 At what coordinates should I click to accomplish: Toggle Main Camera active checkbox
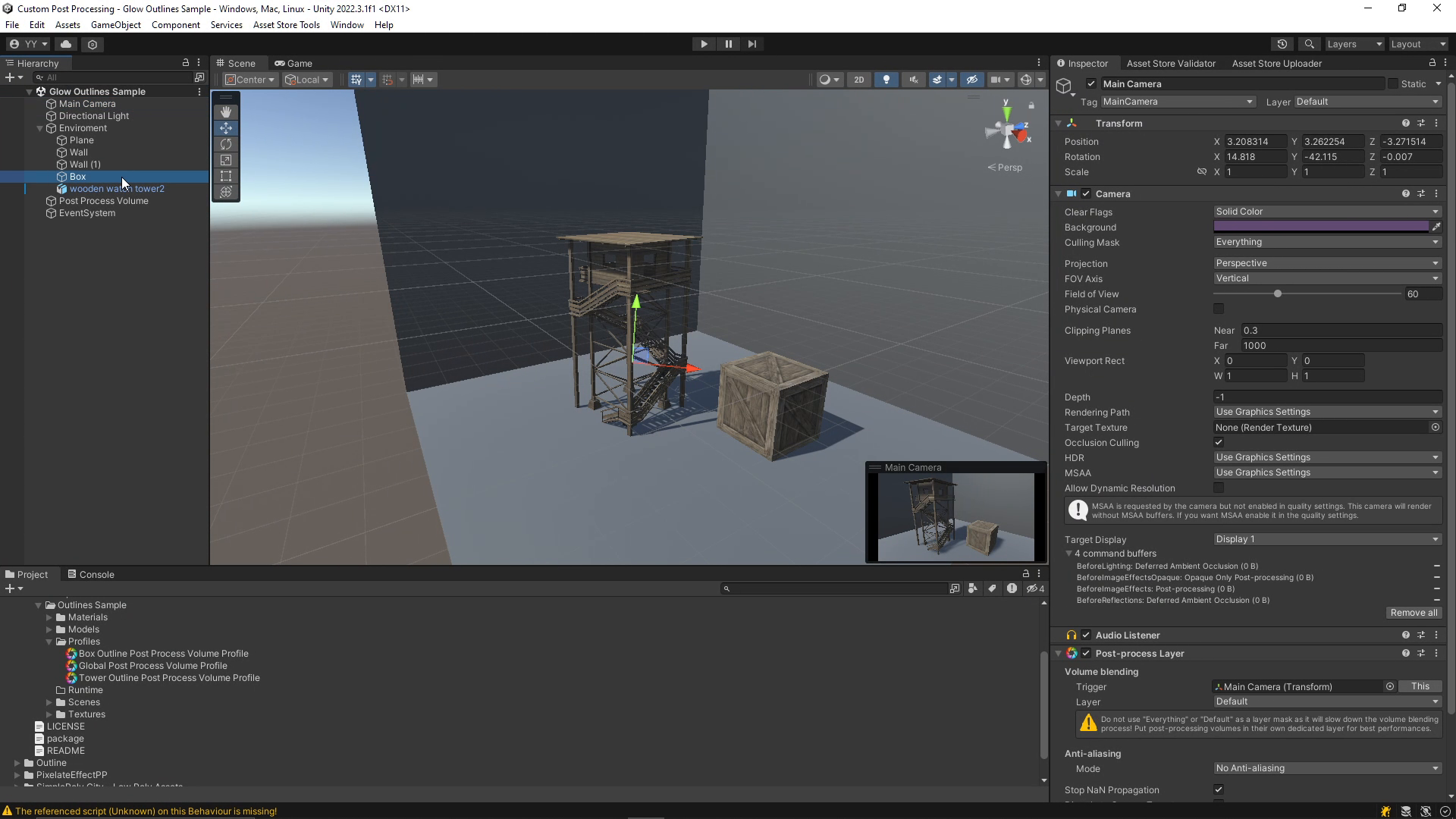coord(1090,84)
